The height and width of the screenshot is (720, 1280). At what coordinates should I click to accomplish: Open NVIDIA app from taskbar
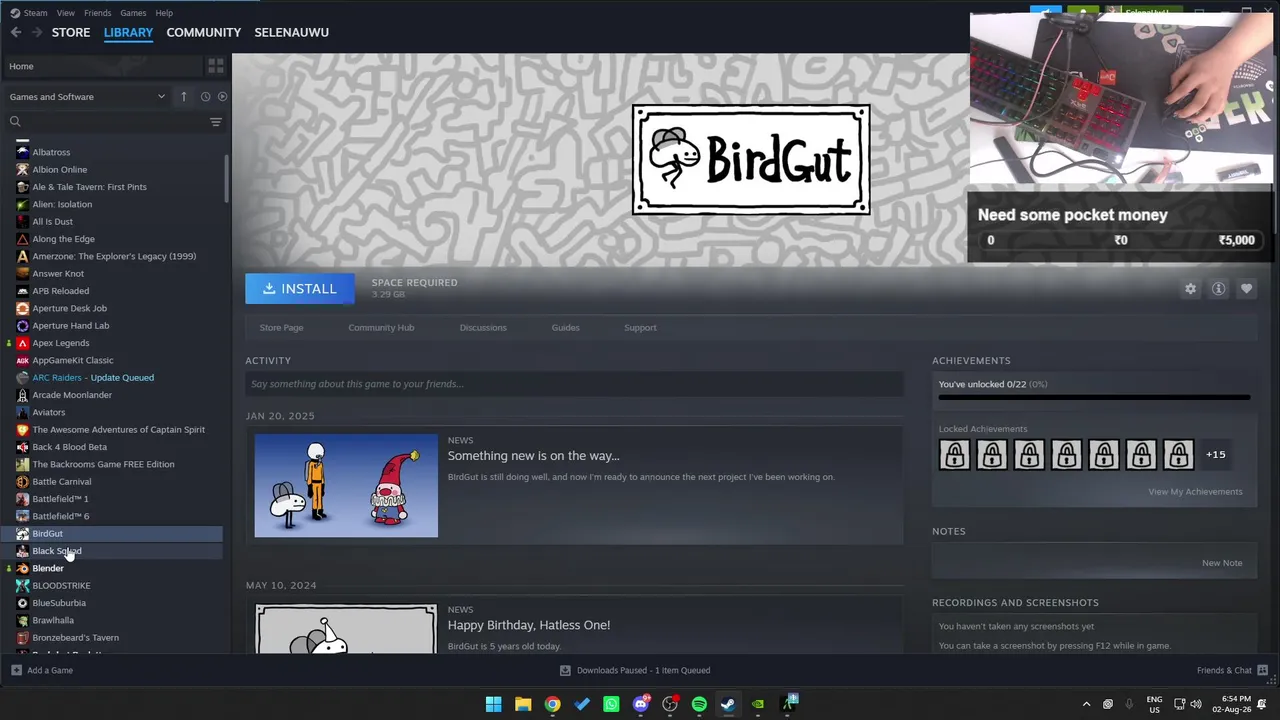(x=758, y=704)
